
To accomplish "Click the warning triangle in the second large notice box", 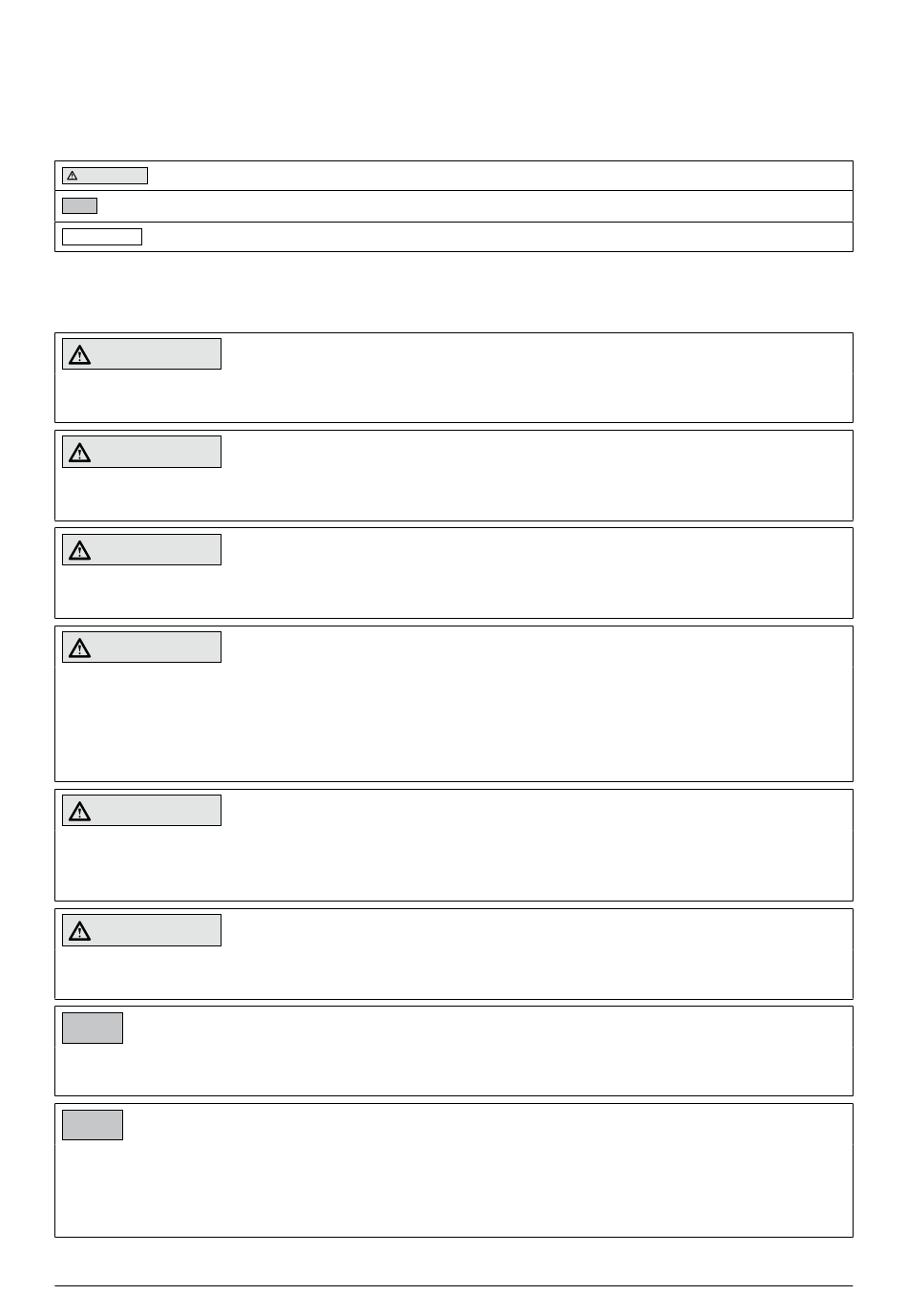I will click(x=79, y=453).
